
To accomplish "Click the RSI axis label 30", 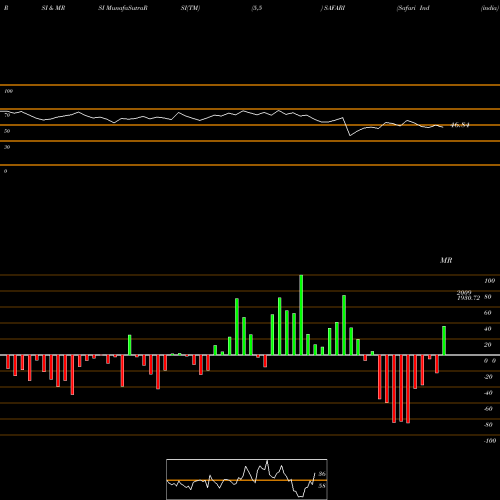I will (x=7, y=147).
